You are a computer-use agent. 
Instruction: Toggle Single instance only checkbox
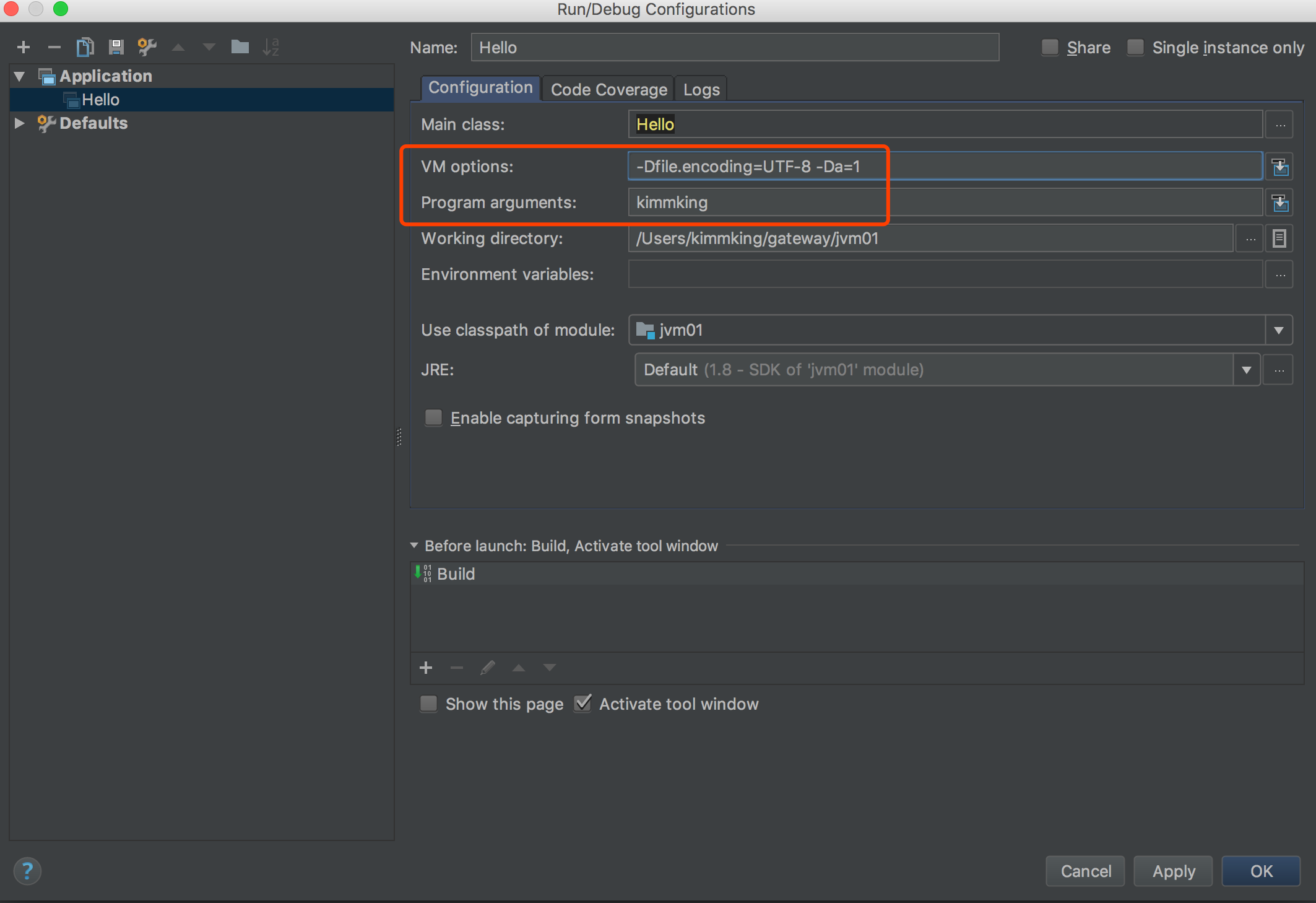pos(1135,48)
